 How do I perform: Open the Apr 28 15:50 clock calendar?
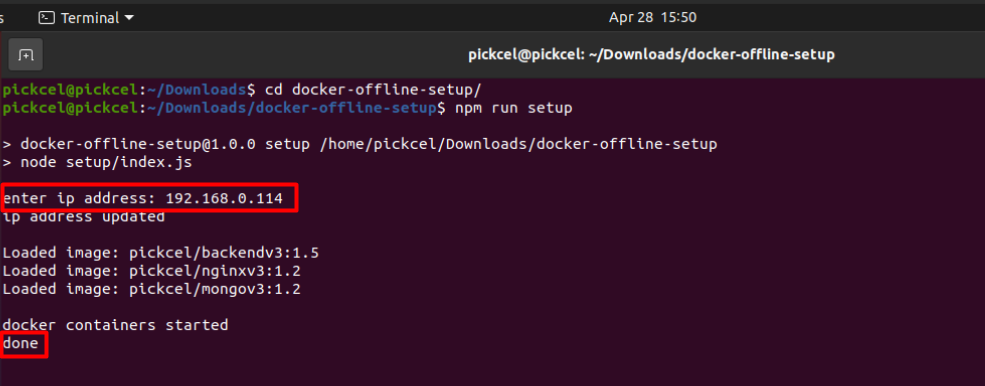point(653,18)
